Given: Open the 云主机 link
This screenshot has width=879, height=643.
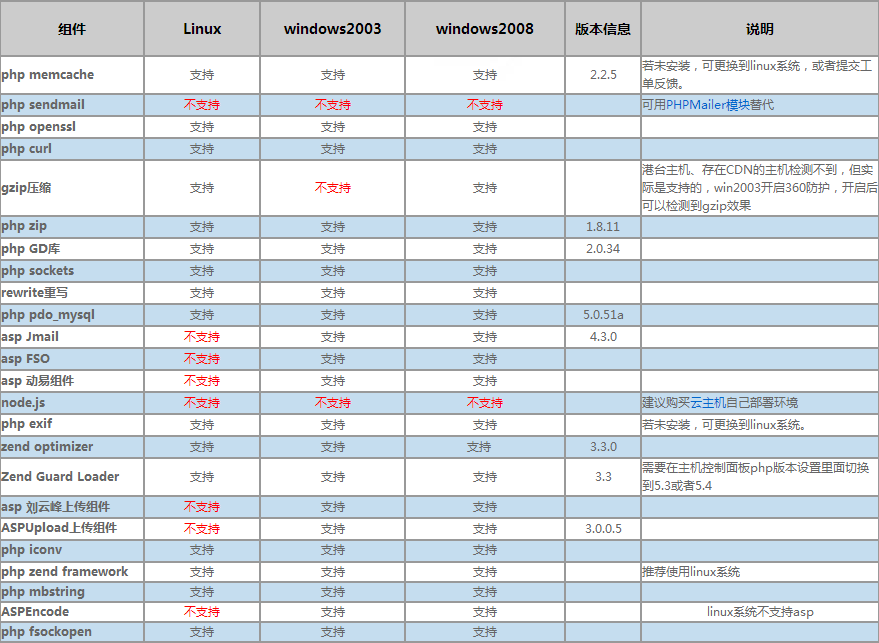Looking at the screenshot, I should click(707, 403).
